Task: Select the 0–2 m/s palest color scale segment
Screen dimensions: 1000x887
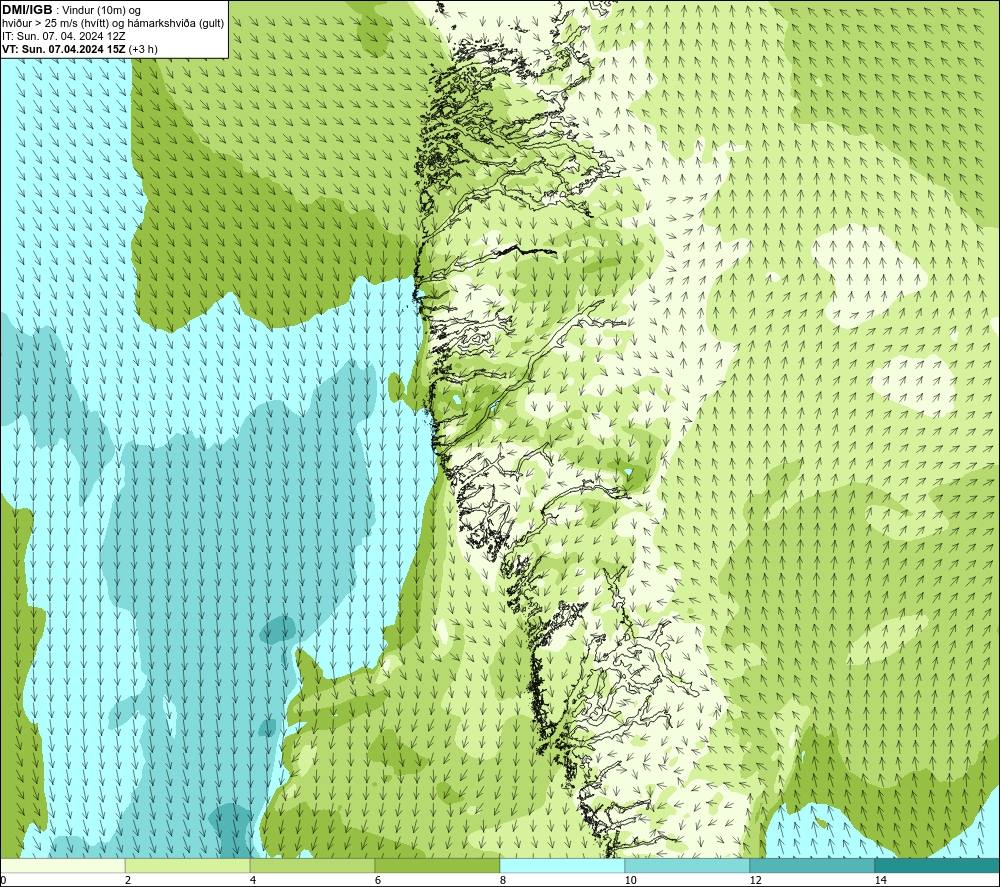Action: [62, 865]
